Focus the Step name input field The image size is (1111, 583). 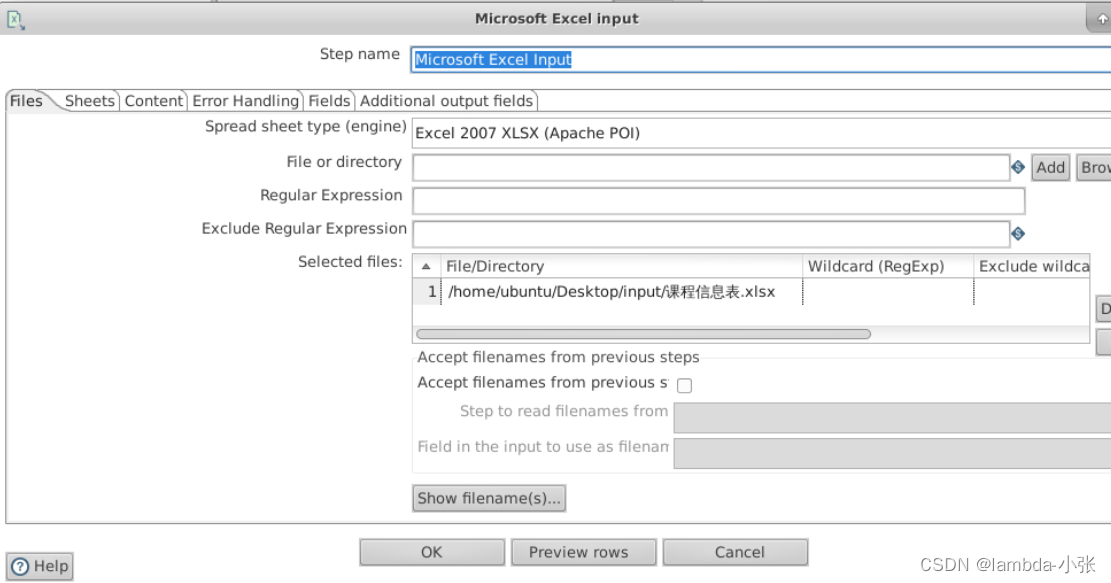761,60
